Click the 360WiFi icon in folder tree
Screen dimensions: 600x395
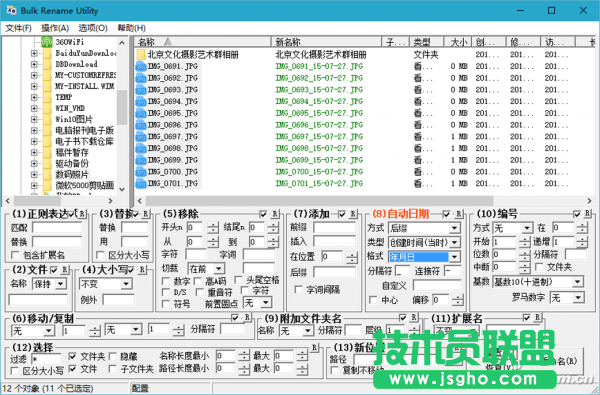(47, 42)
